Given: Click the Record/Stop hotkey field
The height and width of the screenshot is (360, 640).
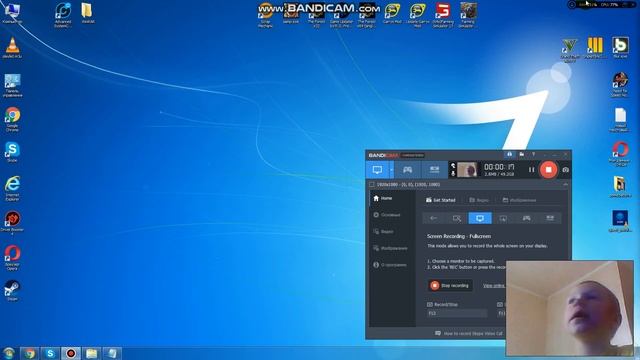Looking at the screenshot, I should click(457, 313).
